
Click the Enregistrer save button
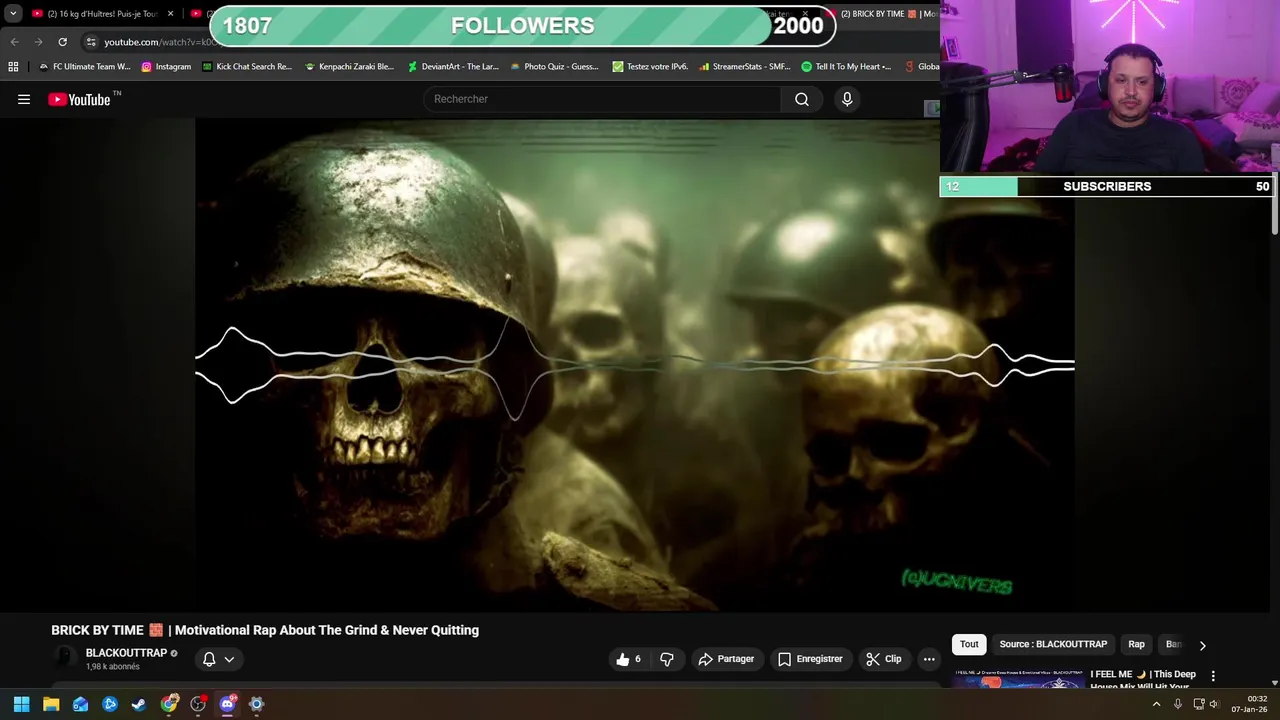[x=810, y=659]
